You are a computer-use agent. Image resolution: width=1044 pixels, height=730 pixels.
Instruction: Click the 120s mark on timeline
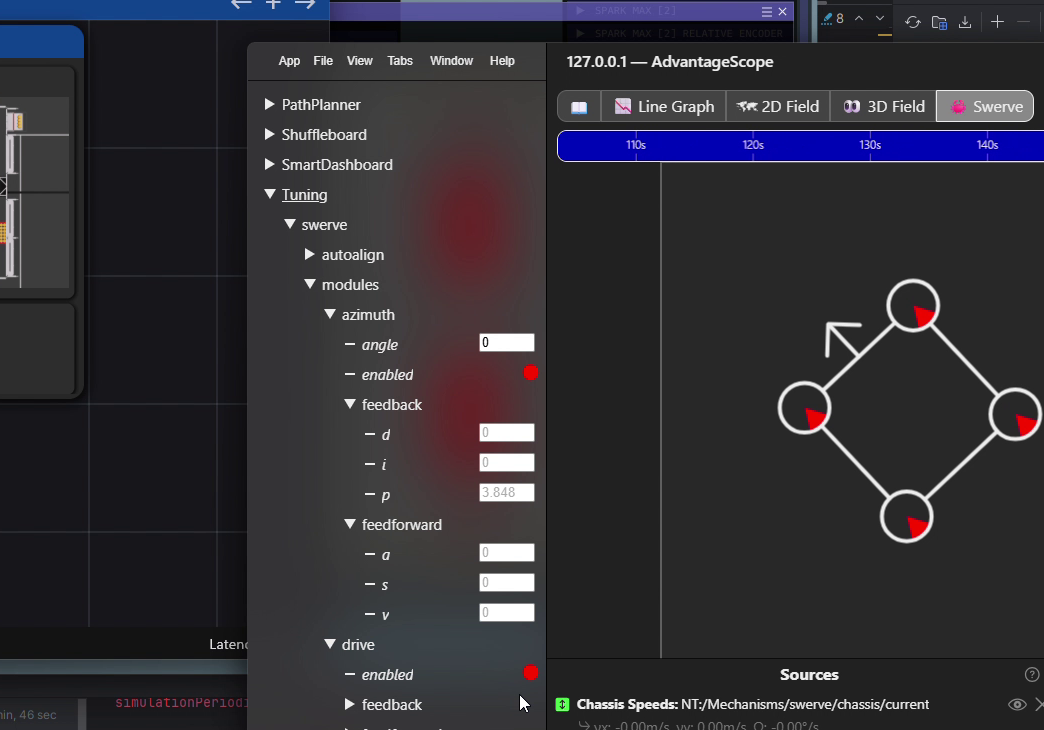tap(753, 145)
